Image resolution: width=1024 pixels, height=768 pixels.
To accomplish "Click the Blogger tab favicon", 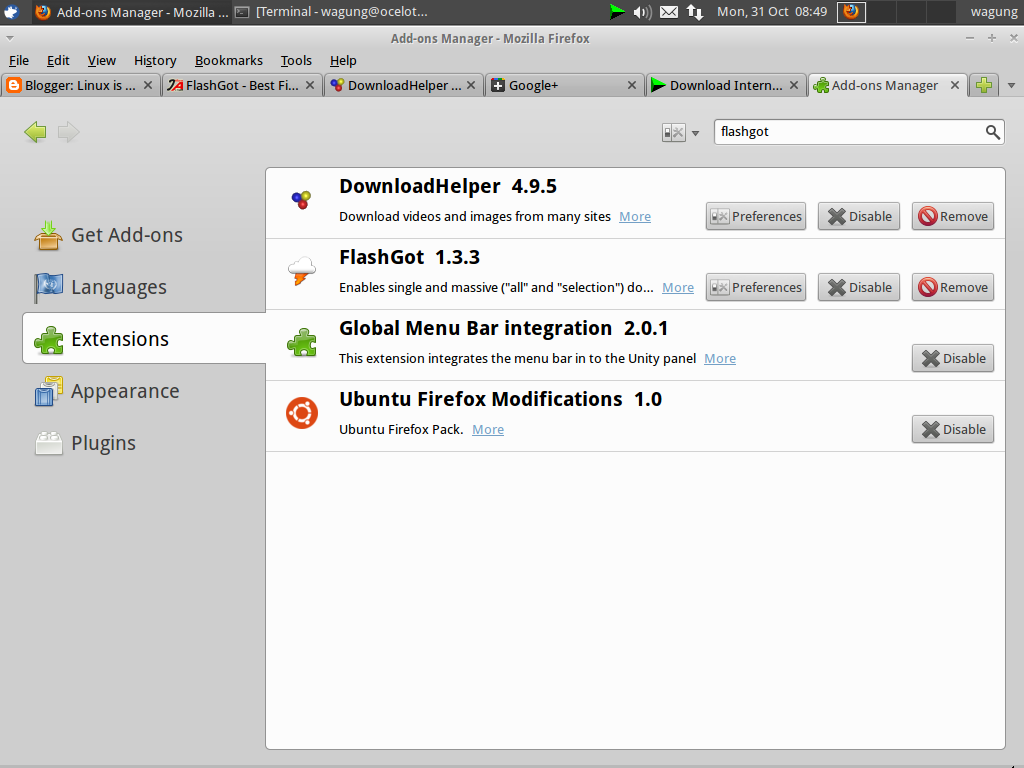I will [x=13, y=86].
